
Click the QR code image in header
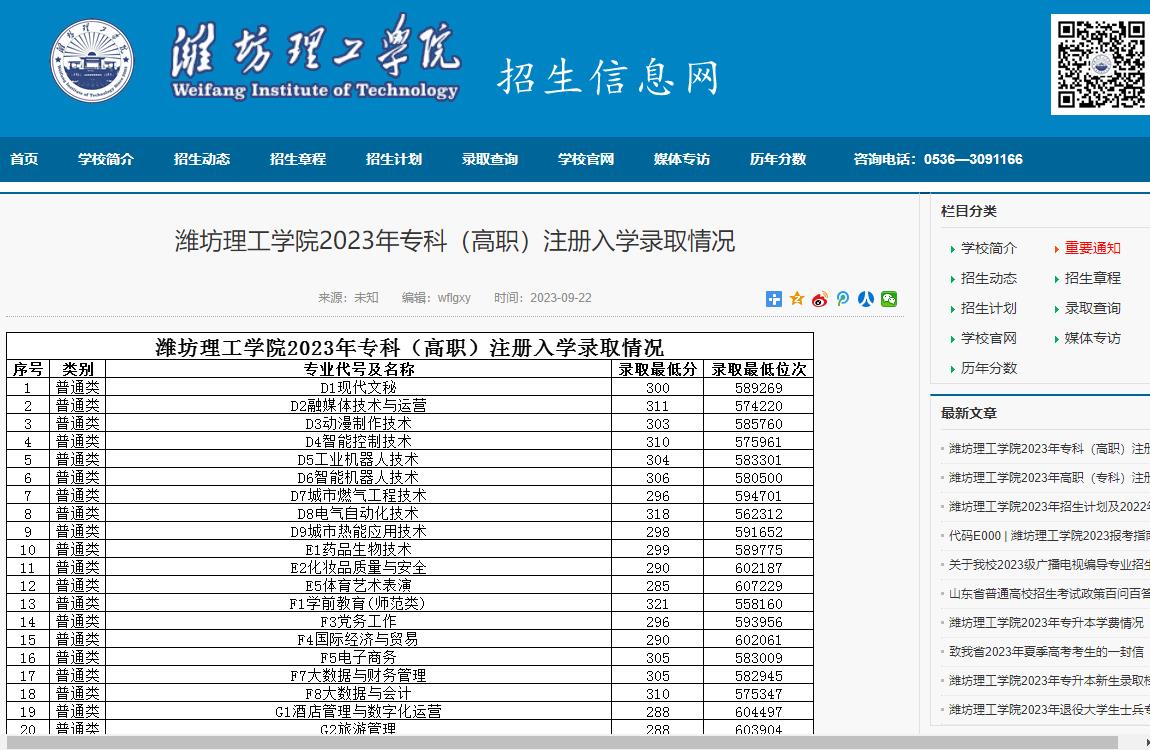click(x=1101, y=65)
